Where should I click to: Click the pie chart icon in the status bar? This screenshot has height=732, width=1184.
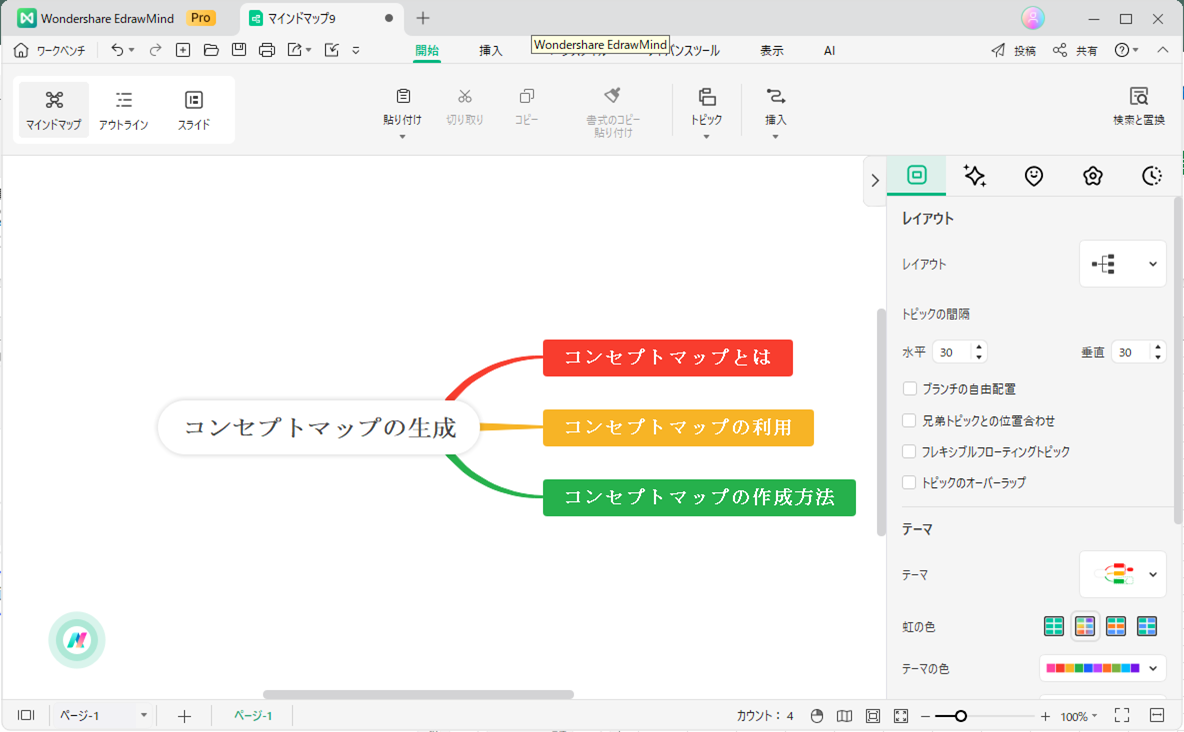(817, 715)
